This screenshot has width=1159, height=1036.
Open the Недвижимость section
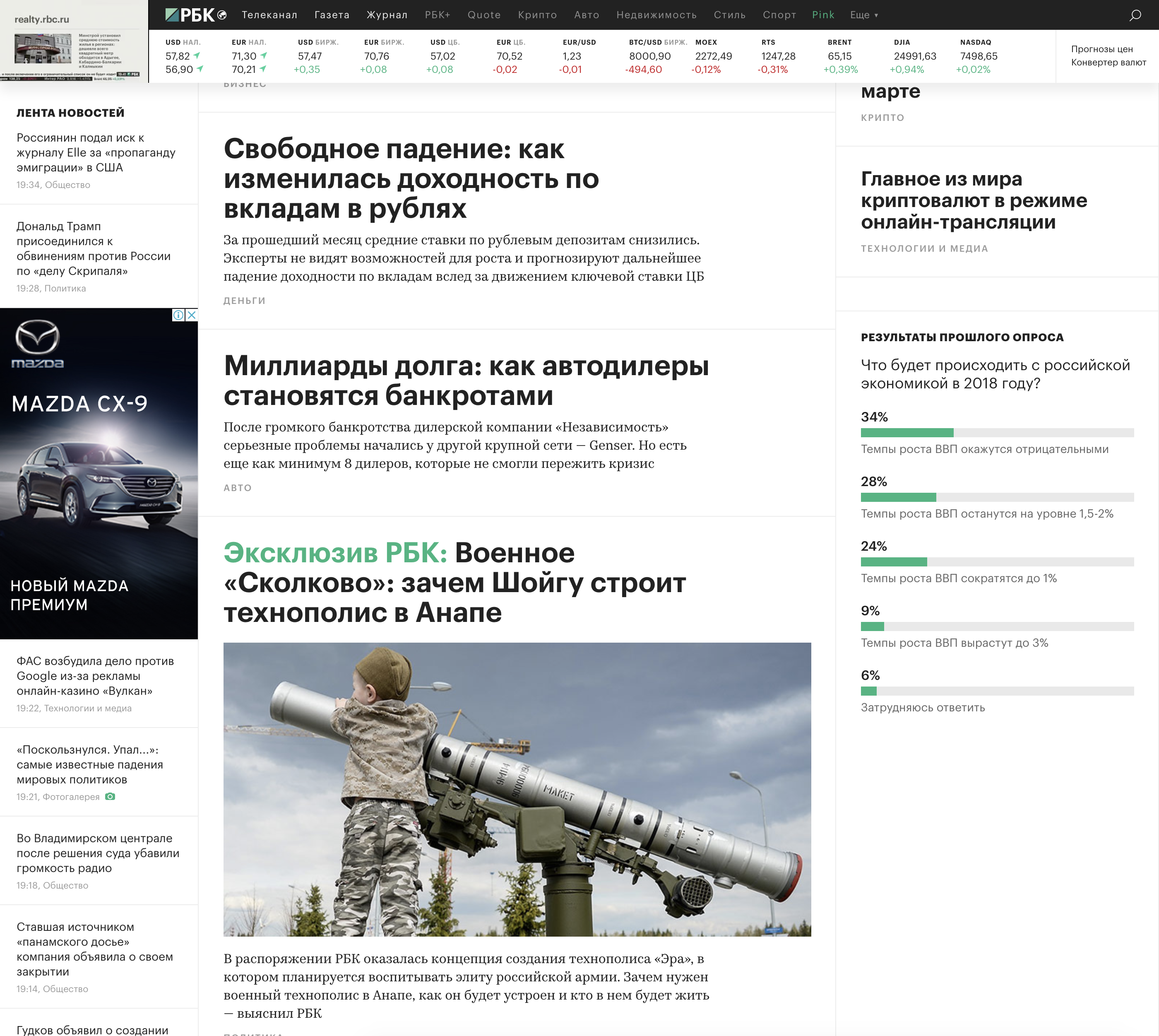656,15
